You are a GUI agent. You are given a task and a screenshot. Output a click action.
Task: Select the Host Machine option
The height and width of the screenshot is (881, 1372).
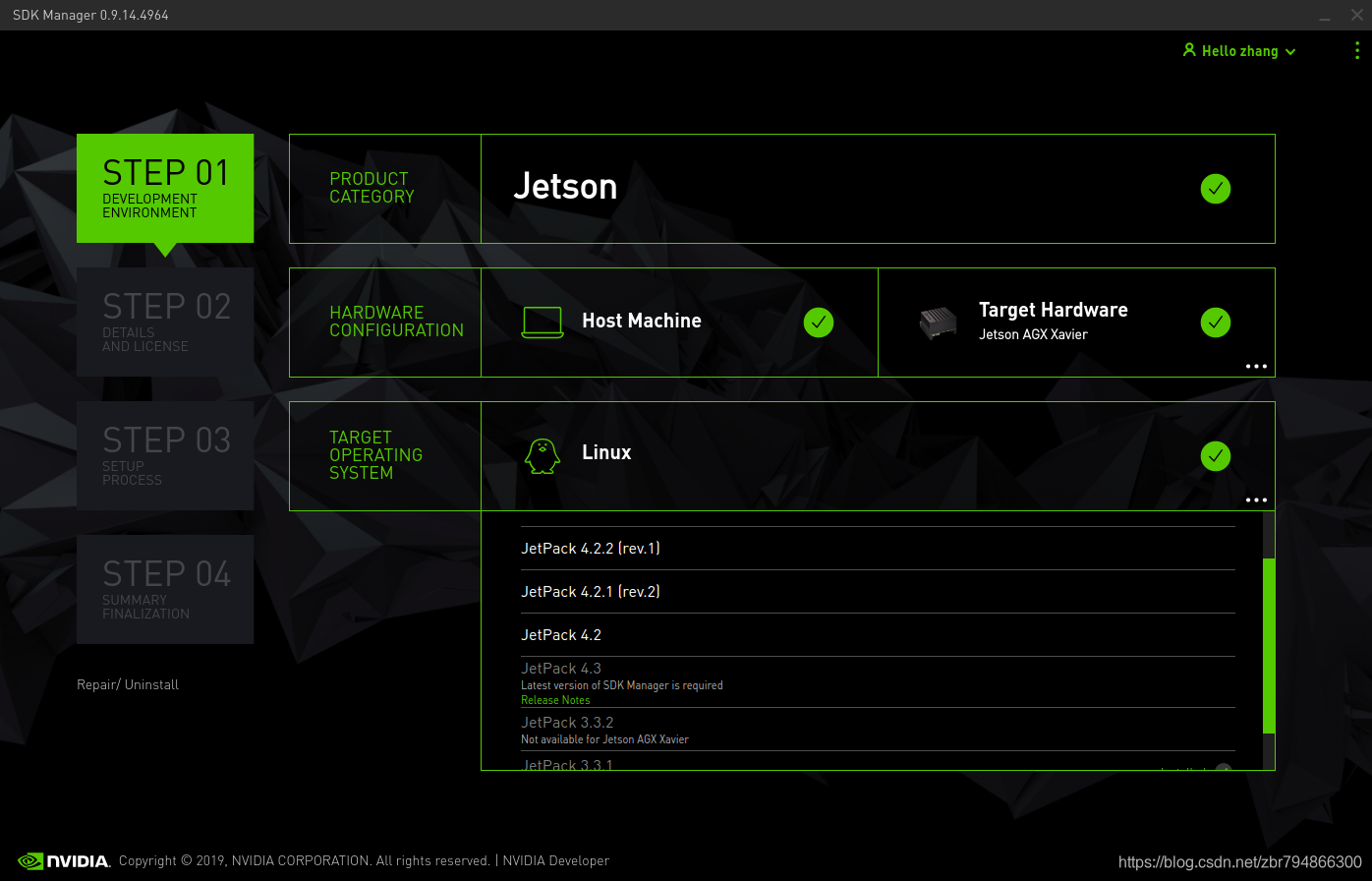(x=679, y=323)
